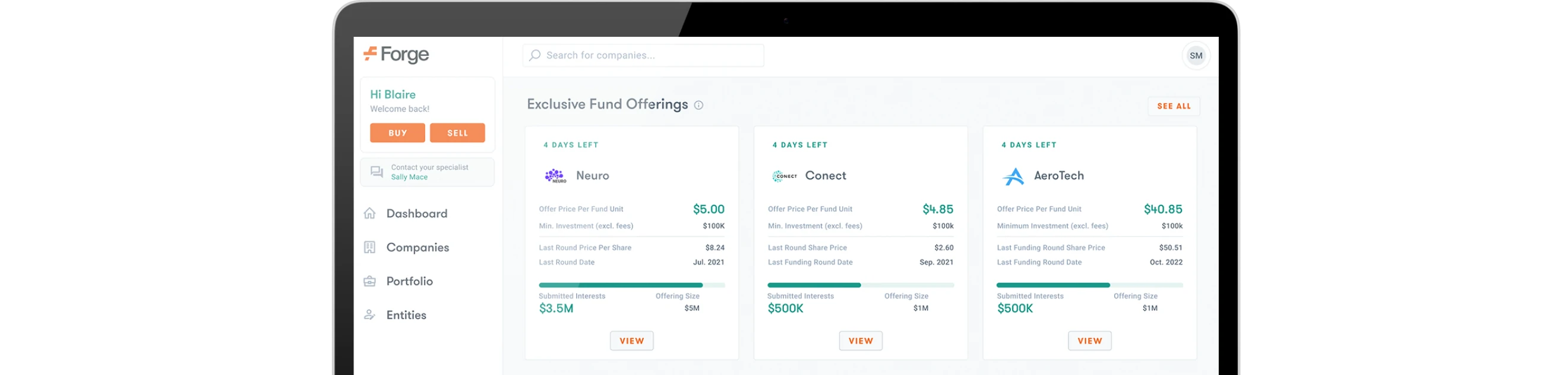Click the Hi Blaire greeting

393,94
